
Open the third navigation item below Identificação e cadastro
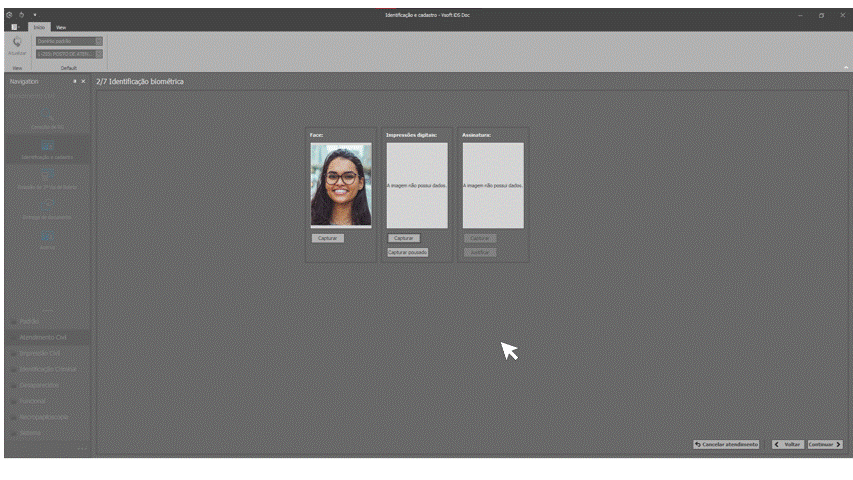point(47,179)
